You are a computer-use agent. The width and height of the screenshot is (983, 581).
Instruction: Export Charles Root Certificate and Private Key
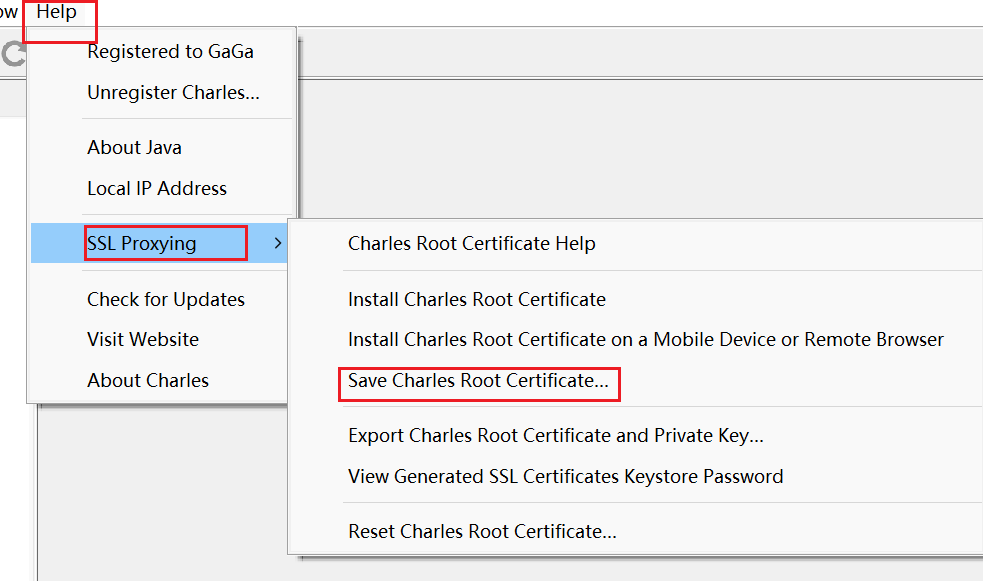click(x=556, y=436)
